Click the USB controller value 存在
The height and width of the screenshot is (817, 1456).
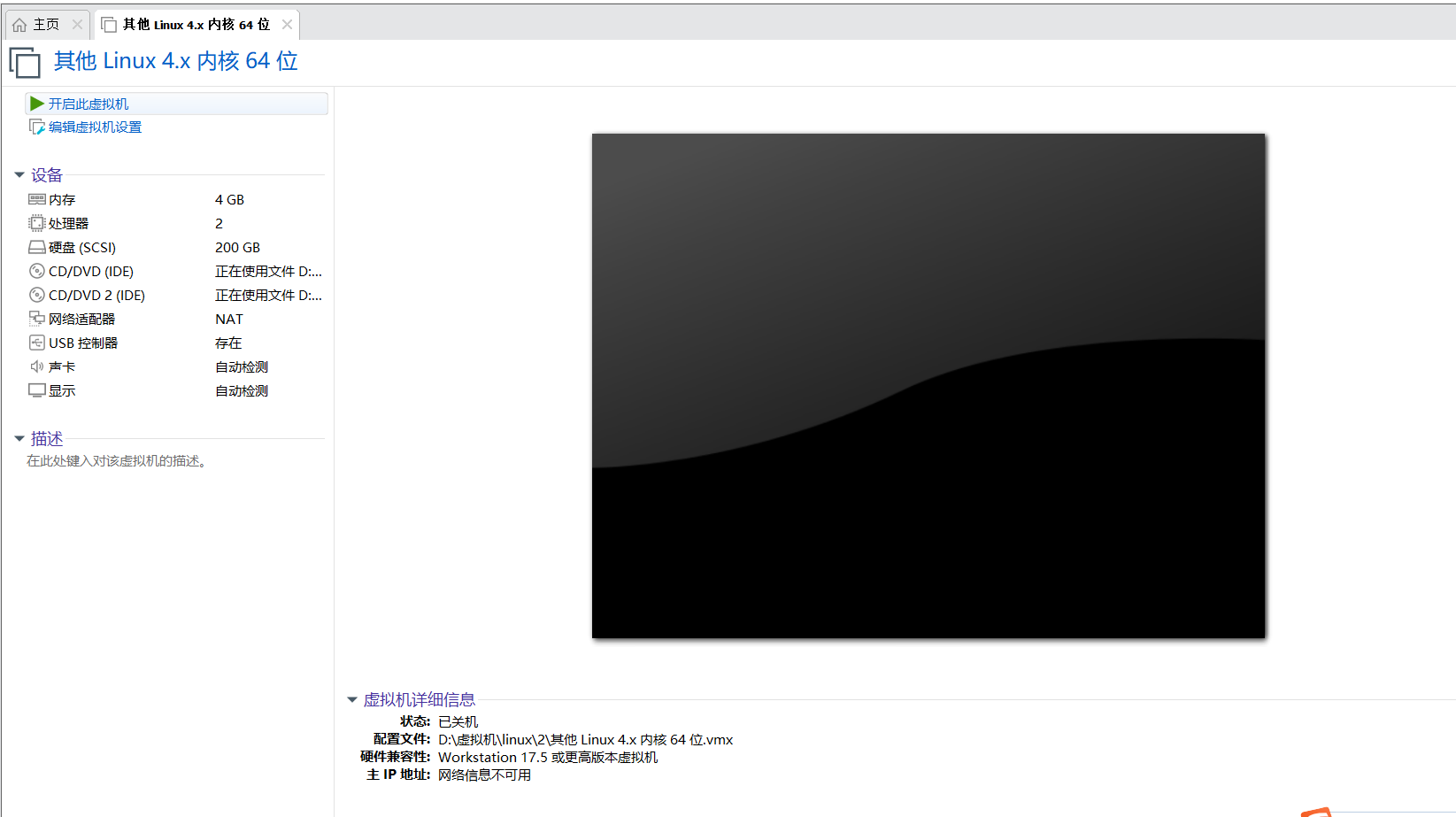coord(228,343)
